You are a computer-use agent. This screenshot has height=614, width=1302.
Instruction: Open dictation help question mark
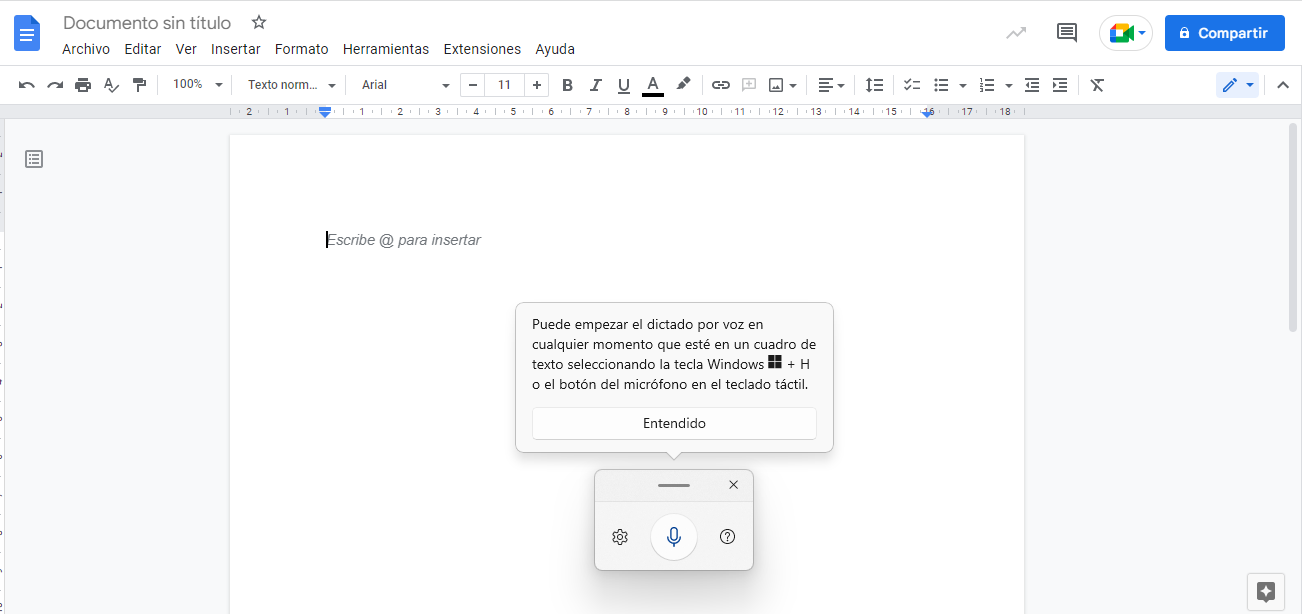point(728,537)
